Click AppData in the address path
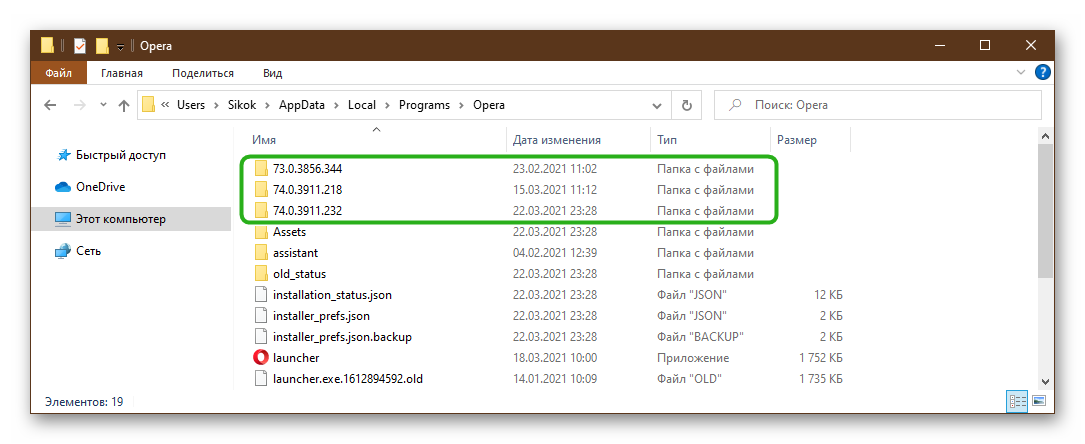The image size is (1085, 444). point(303,105)
